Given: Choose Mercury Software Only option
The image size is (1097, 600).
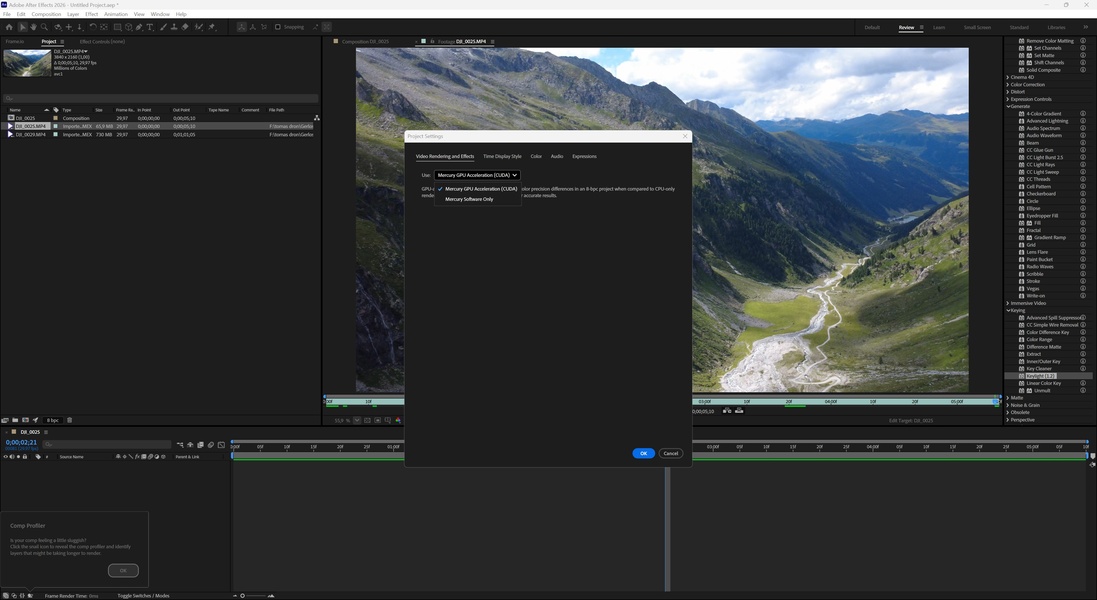Looking at the screenshot, I should click(x=469, y=199).
